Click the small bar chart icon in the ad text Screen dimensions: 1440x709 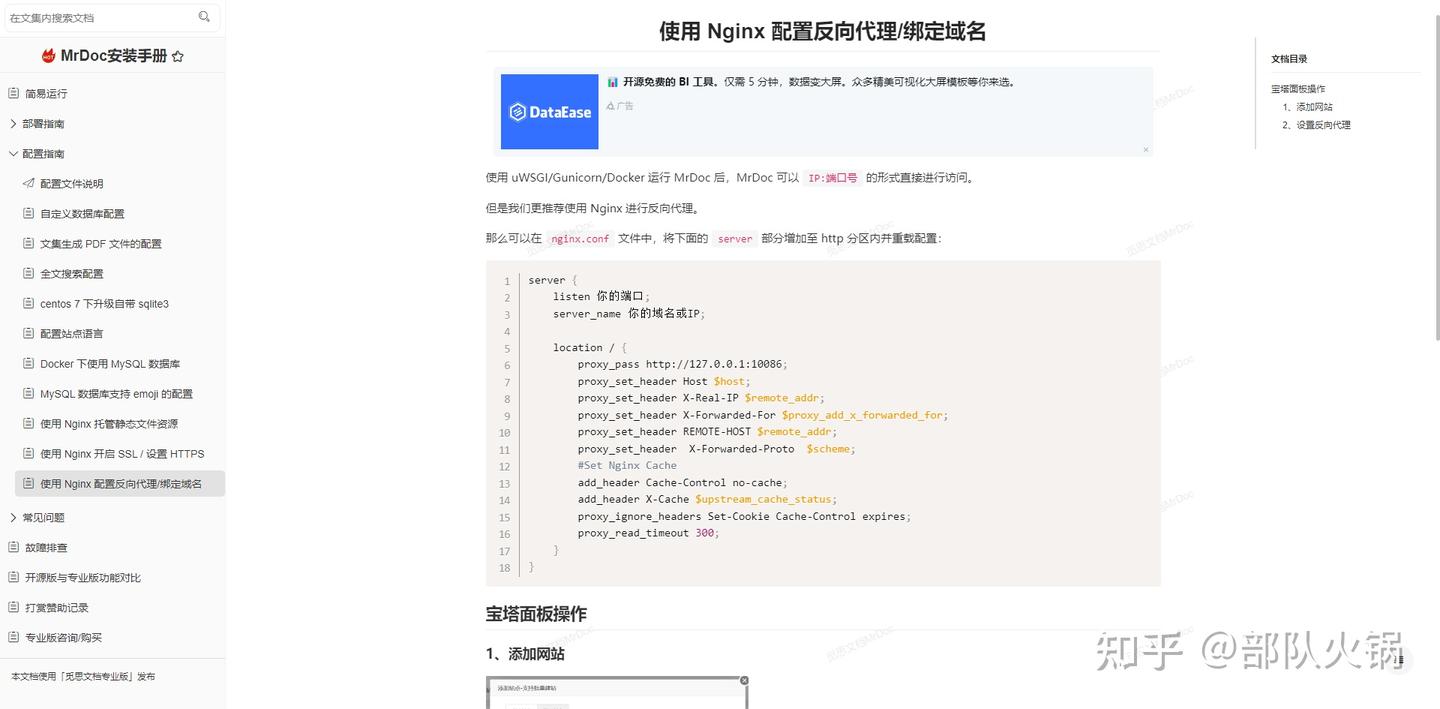(612, 82)
